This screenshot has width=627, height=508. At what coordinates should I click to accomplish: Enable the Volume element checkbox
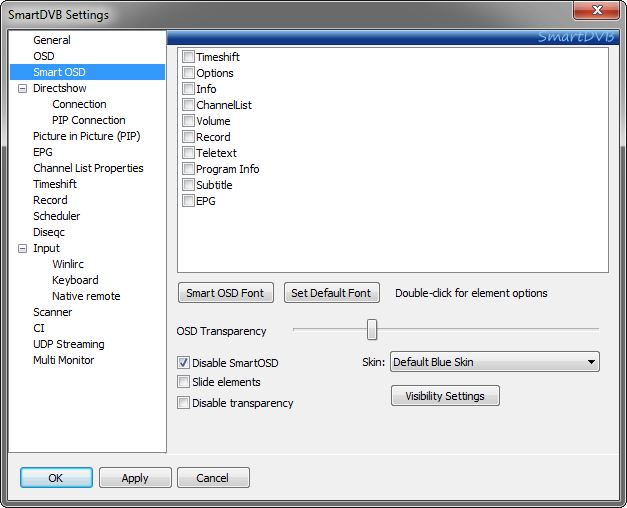pos(188,120)
